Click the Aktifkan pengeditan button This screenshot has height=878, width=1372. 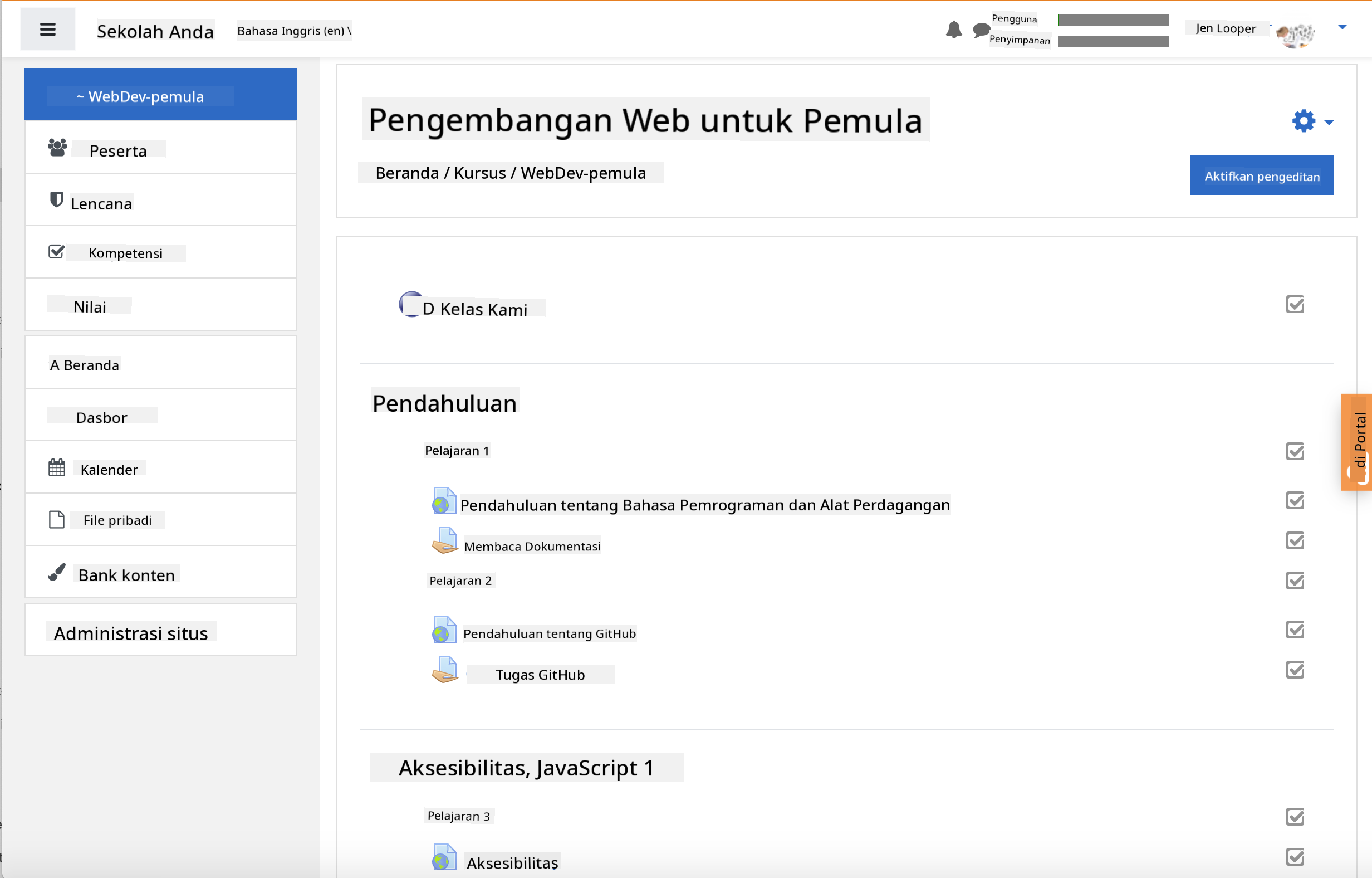(x=1261, y=175)
